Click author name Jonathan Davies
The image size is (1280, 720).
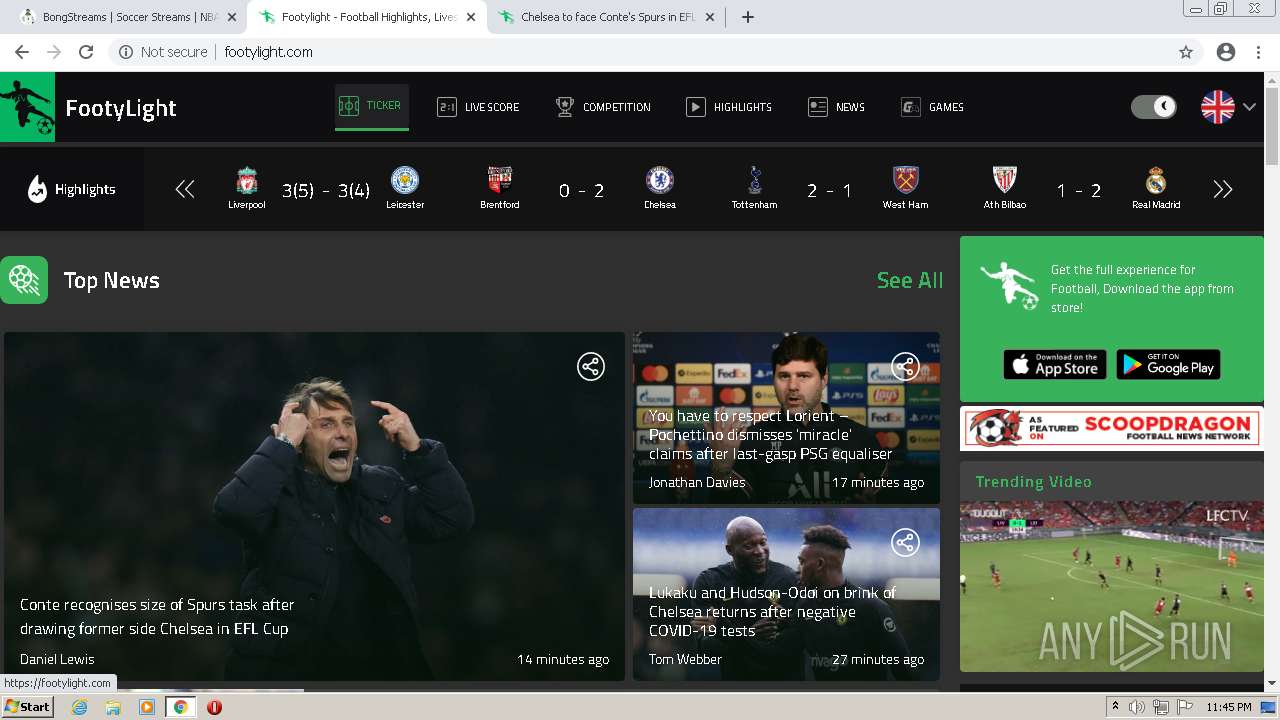click(697, 482)
